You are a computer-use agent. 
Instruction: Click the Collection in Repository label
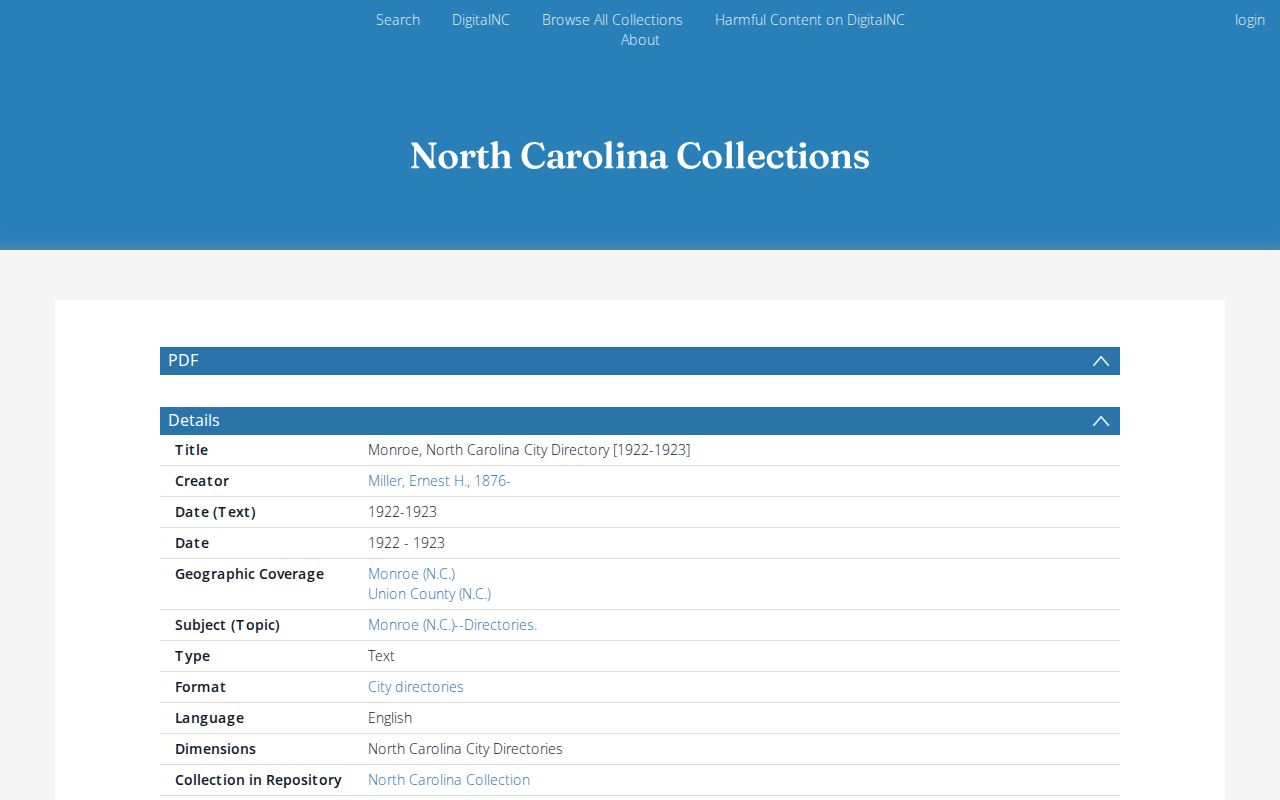click(258, 780)
